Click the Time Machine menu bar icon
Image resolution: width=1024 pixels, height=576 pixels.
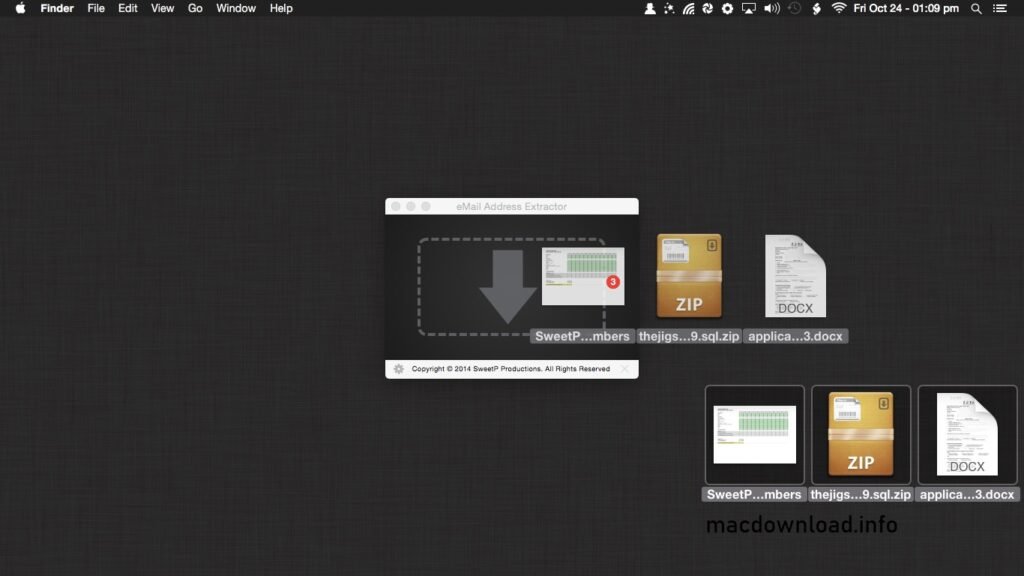click(x=792, y=9)
